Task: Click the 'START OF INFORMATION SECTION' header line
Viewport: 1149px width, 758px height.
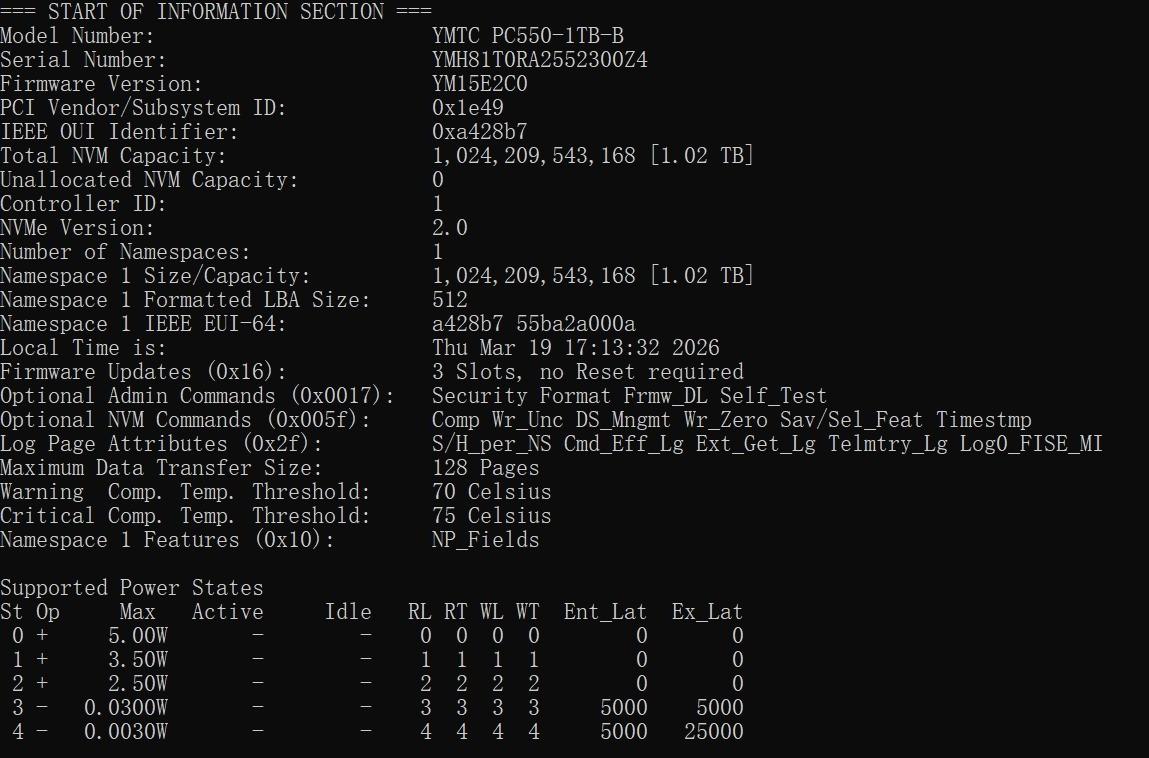Action: pyautogui.click(x=216, y=12)
